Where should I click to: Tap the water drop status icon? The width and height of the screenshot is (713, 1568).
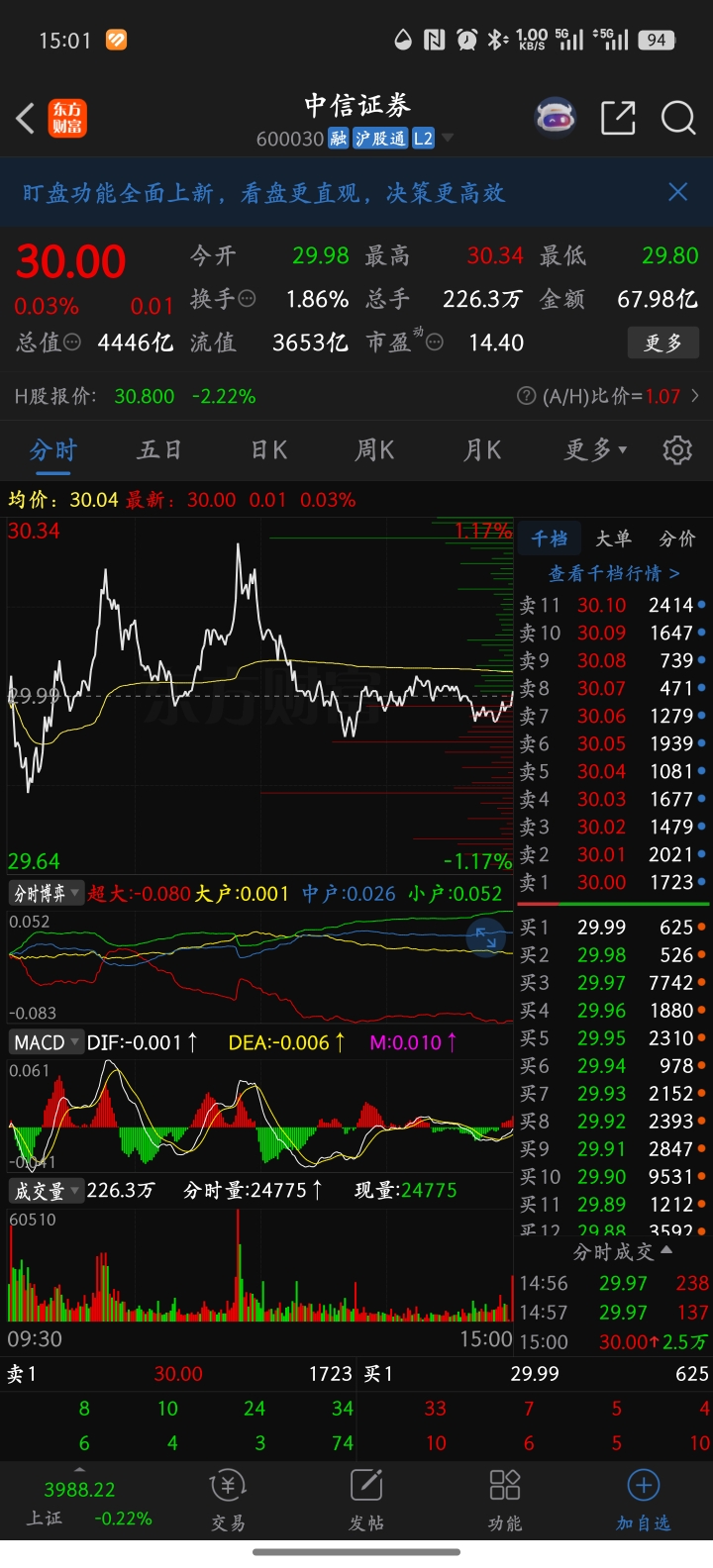402,40
